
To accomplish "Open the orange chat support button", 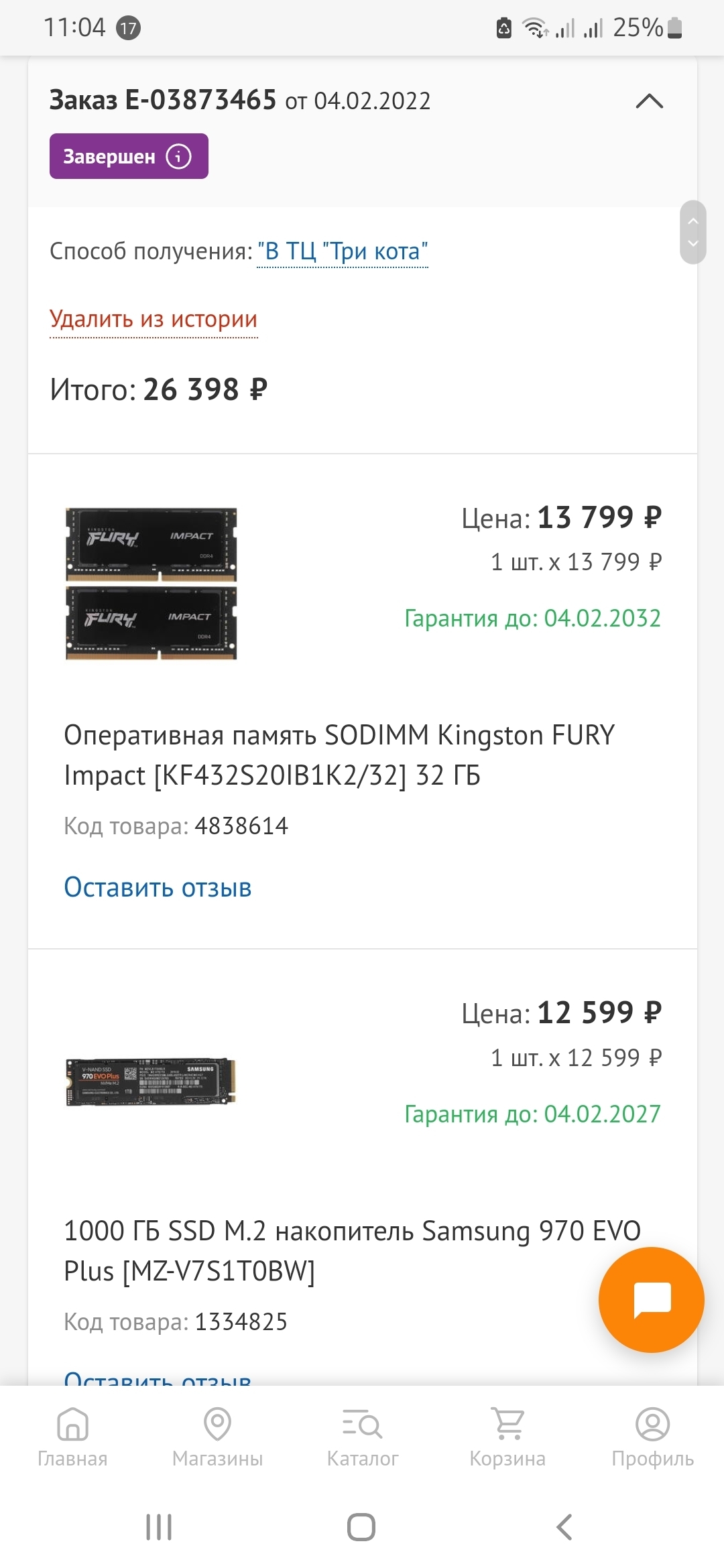I will click(651, 1299).
